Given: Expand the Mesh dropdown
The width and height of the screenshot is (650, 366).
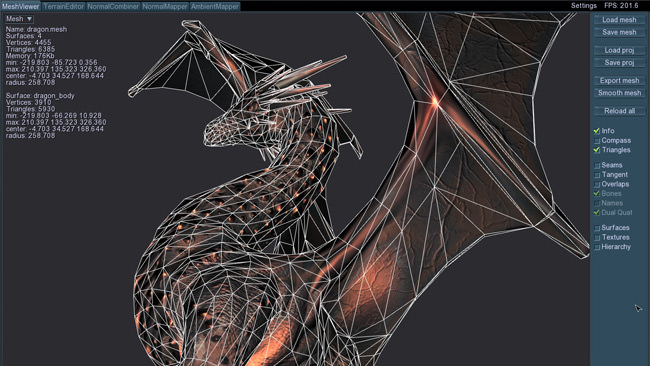Looking at the screenshot, I should (x=19, y=19).
